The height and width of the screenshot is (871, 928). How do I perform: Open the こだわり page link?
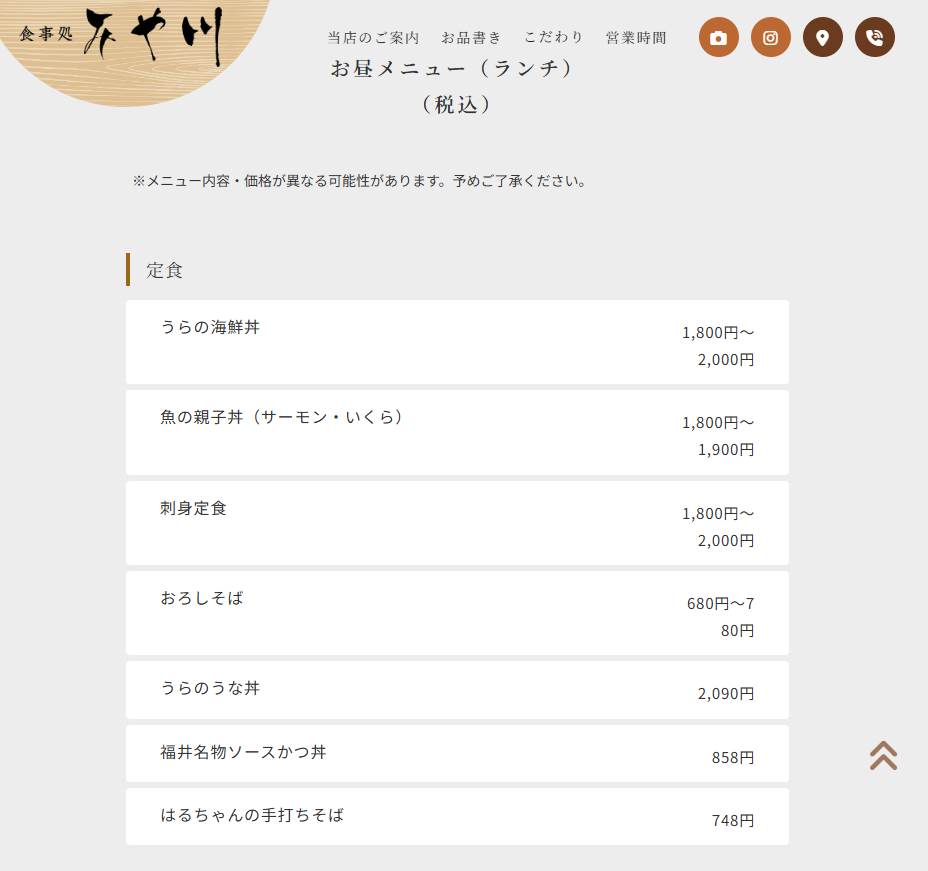(x=554, y=37)
